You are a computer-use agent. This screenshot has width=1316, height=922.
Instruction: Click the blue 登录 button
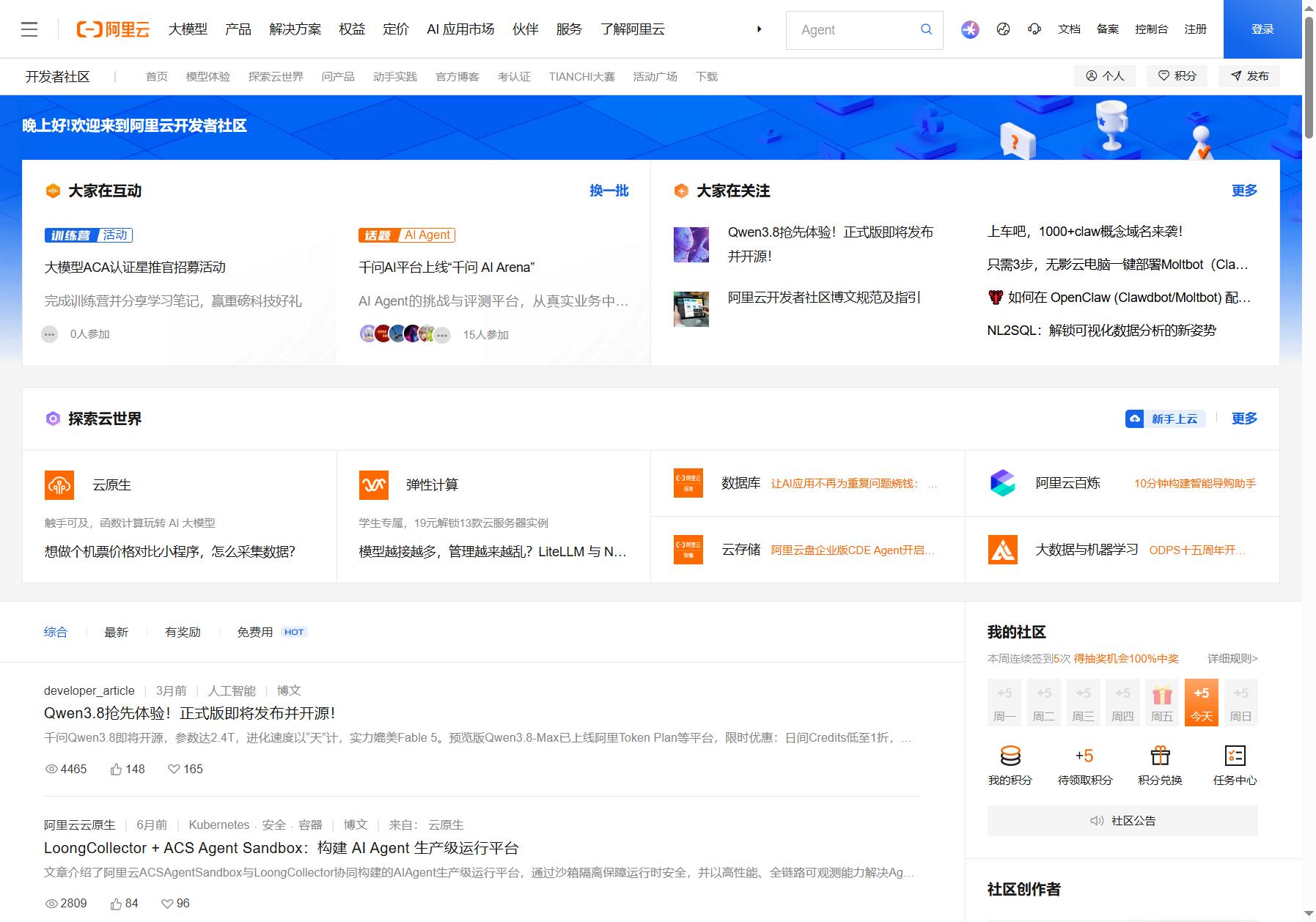click(1262, 29)
